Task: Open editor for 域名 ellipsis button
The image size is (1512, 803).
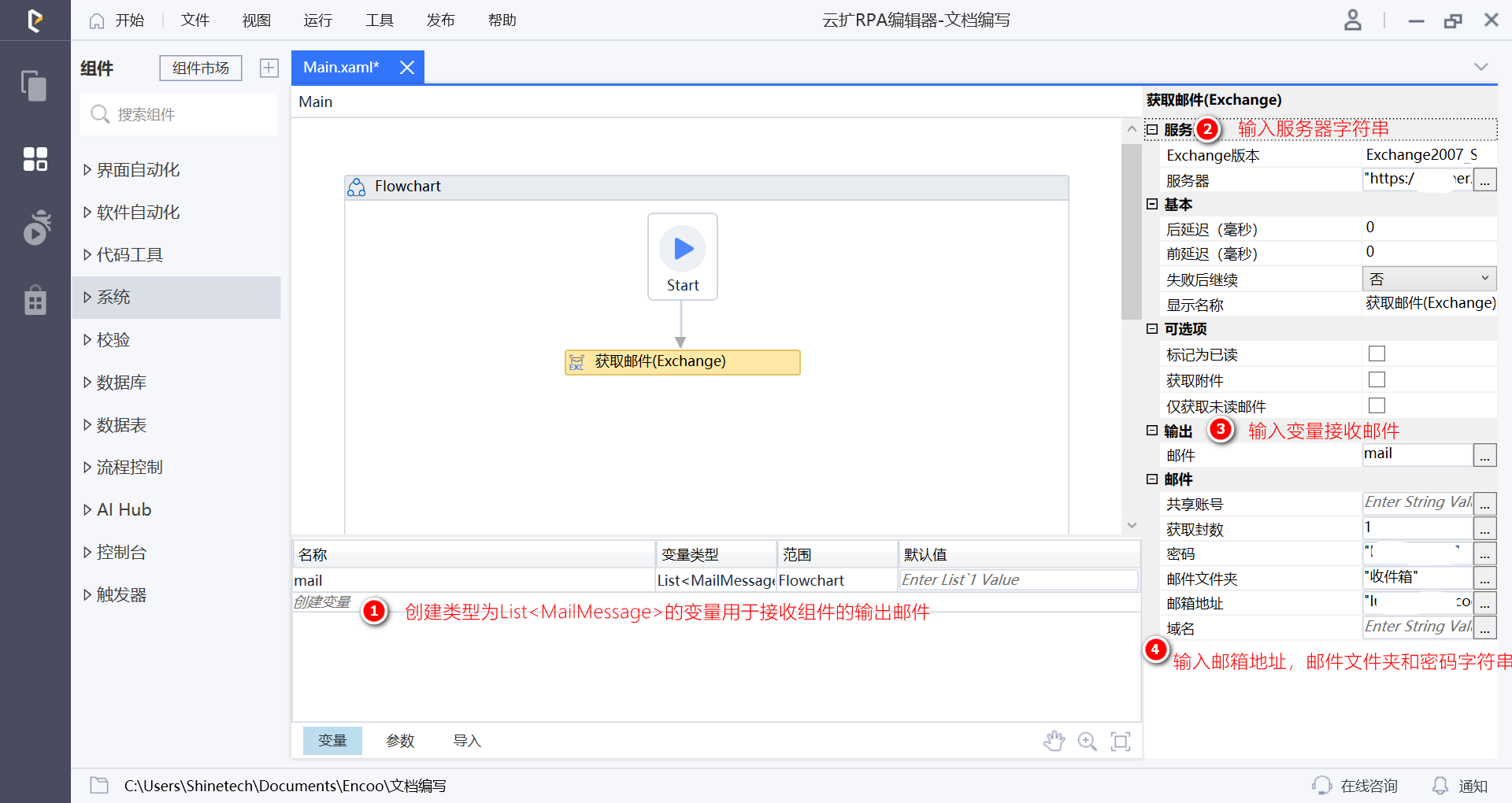Action: click(x=1484, y=629)
